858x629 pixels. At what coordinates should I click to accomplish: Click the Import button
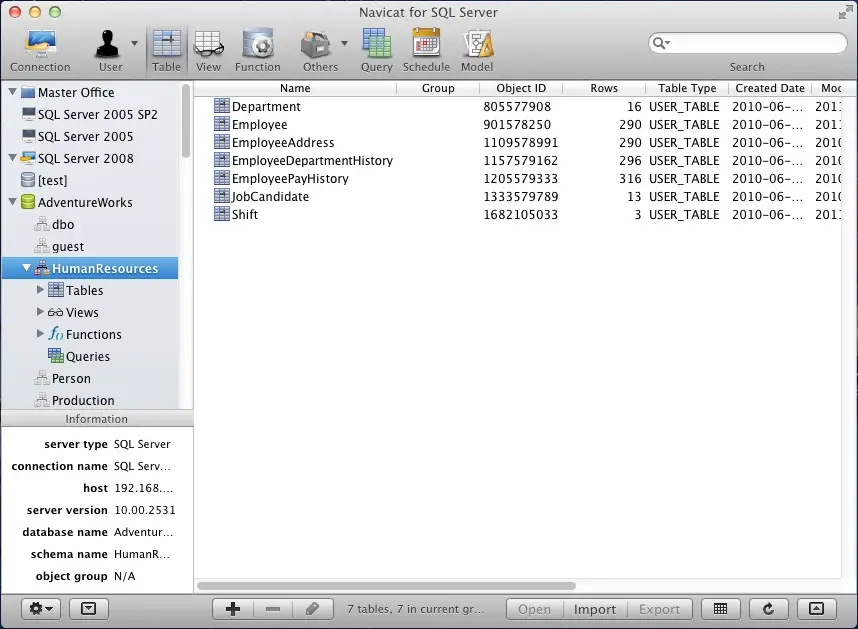(x=595, y=609)
